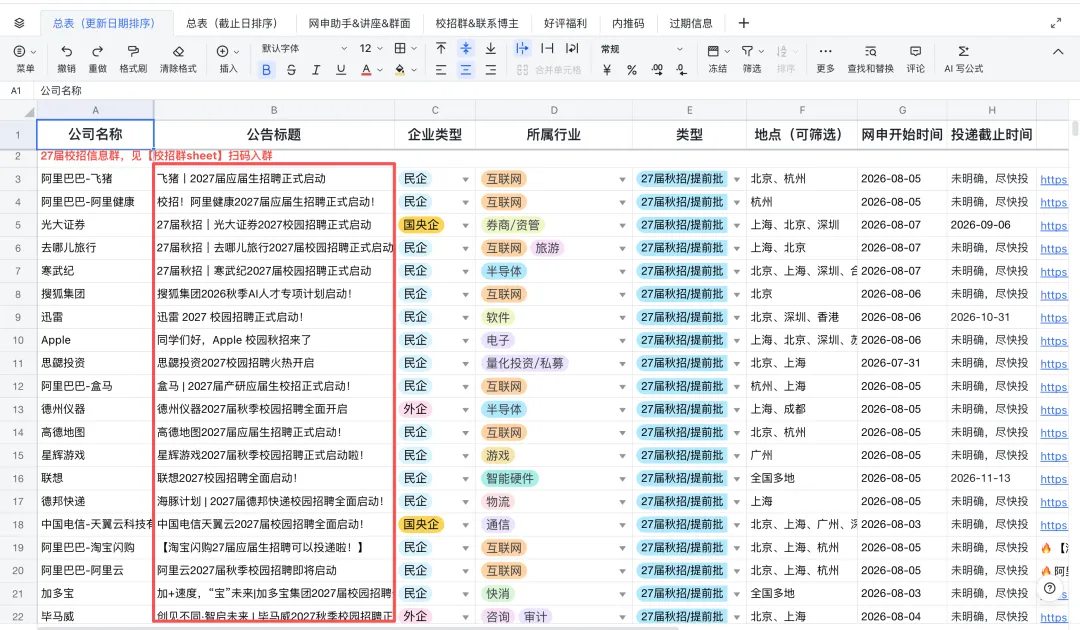Open https link in 寒武纪 row

[x=1053, y=272]
